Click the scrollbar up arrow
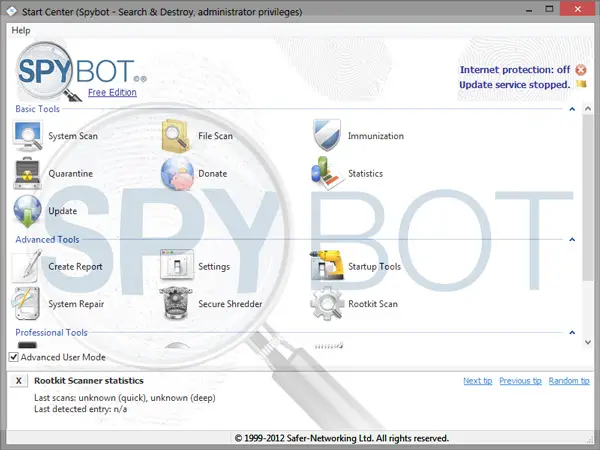 tap(588, 109)
